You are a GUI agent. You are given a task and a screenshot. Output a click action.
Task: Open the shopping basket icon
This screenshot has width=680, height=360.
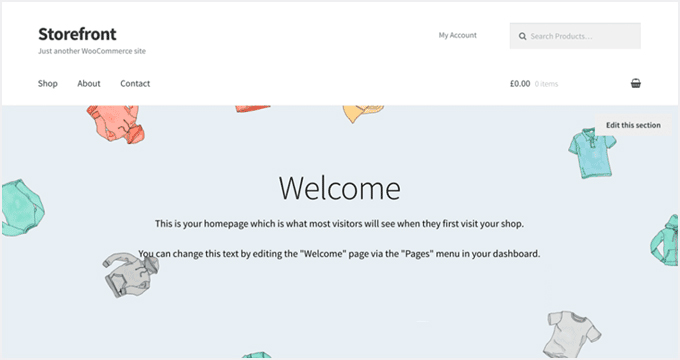coord(635,83)
